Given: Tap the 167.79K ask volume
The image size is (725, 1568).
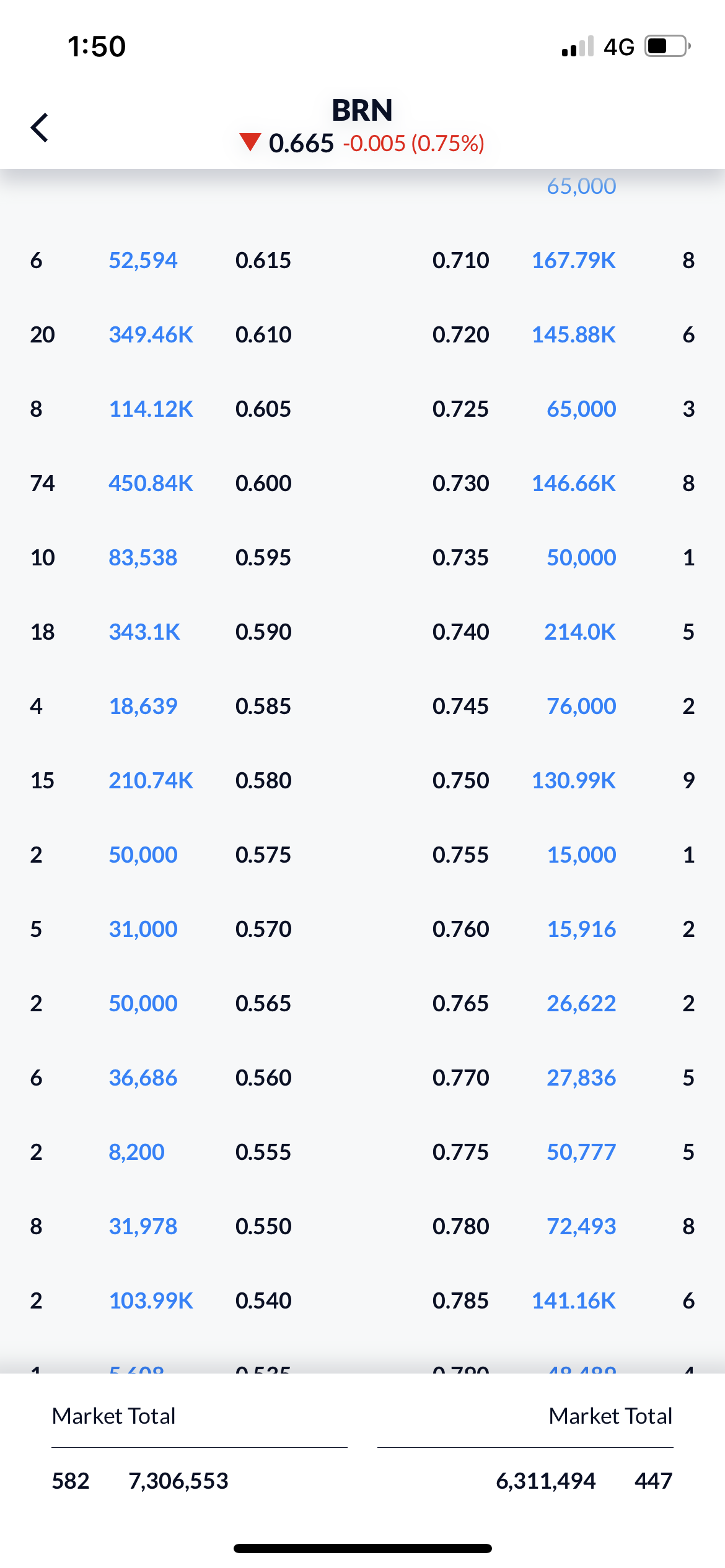Looking at the screenshot, I should (x=574, y=260).
